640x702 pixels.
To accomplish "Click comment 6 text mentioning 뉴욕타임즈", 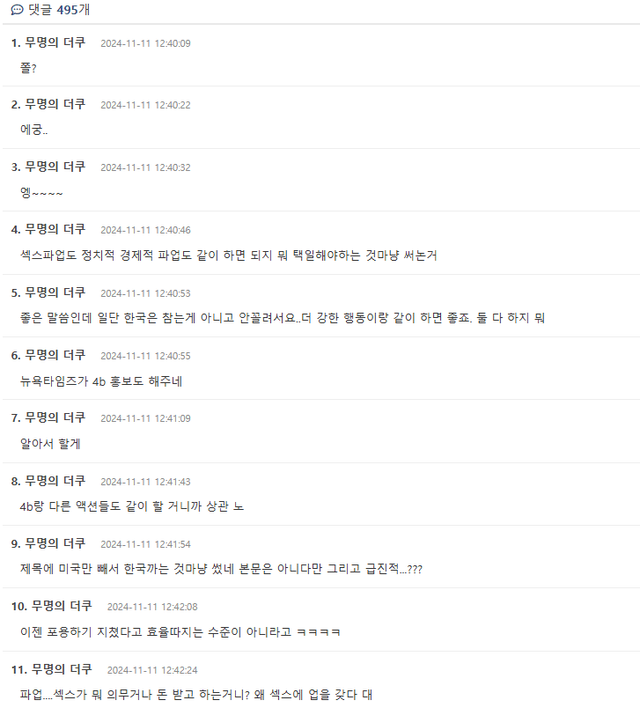I will pos(101,381).
